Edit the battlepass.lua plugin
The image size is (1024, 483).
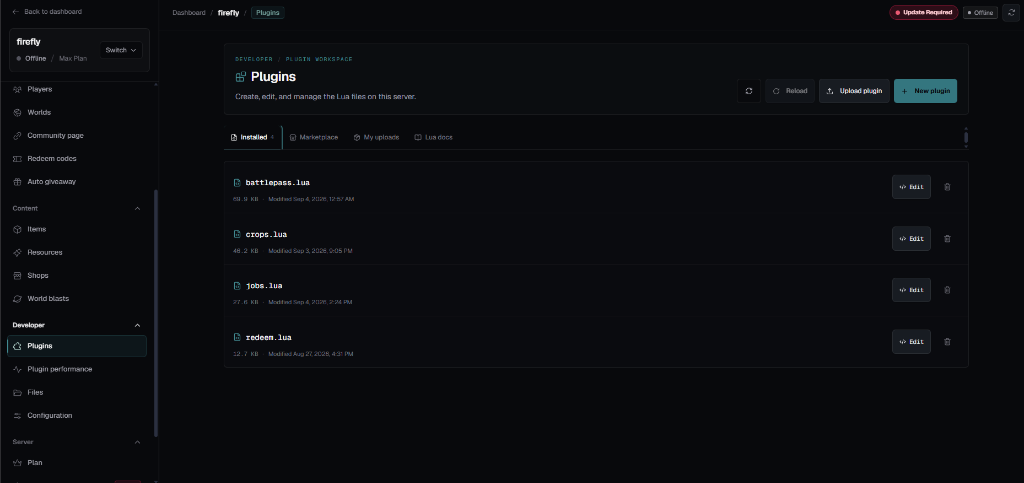click(911, 187)
